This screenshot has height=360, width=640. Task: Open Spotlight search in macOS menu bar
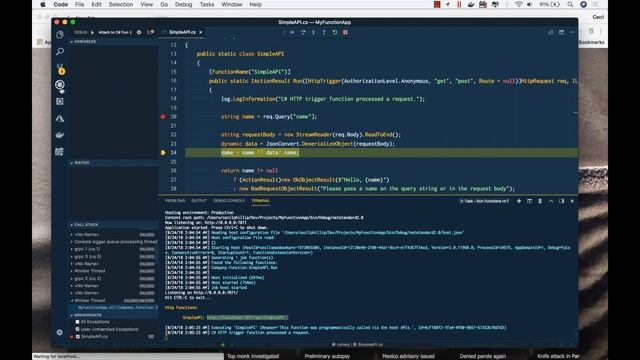570,4
